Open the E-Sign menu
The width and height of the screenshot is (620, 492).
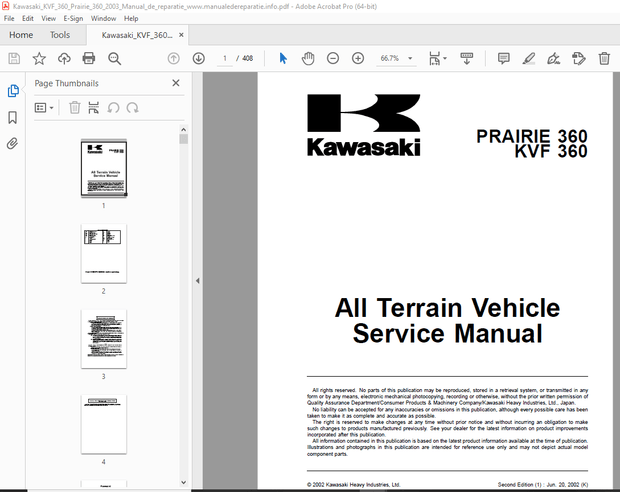(x=73, y=18)
